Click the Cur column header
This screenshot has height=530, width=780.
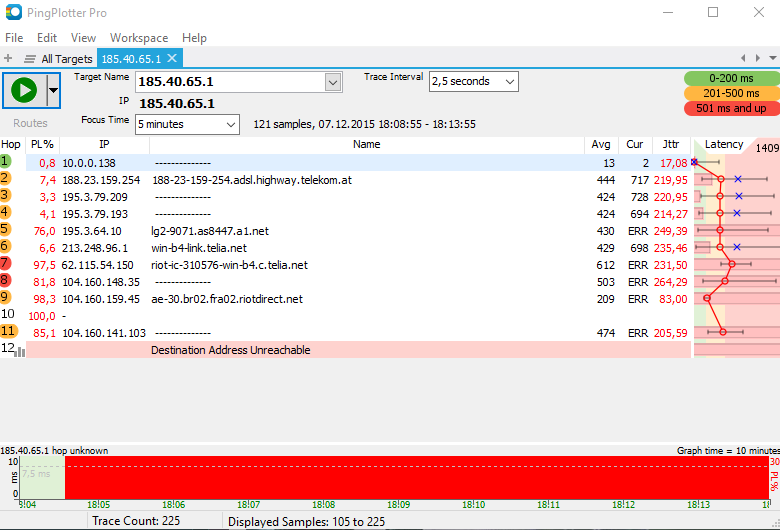pos(635,144)
